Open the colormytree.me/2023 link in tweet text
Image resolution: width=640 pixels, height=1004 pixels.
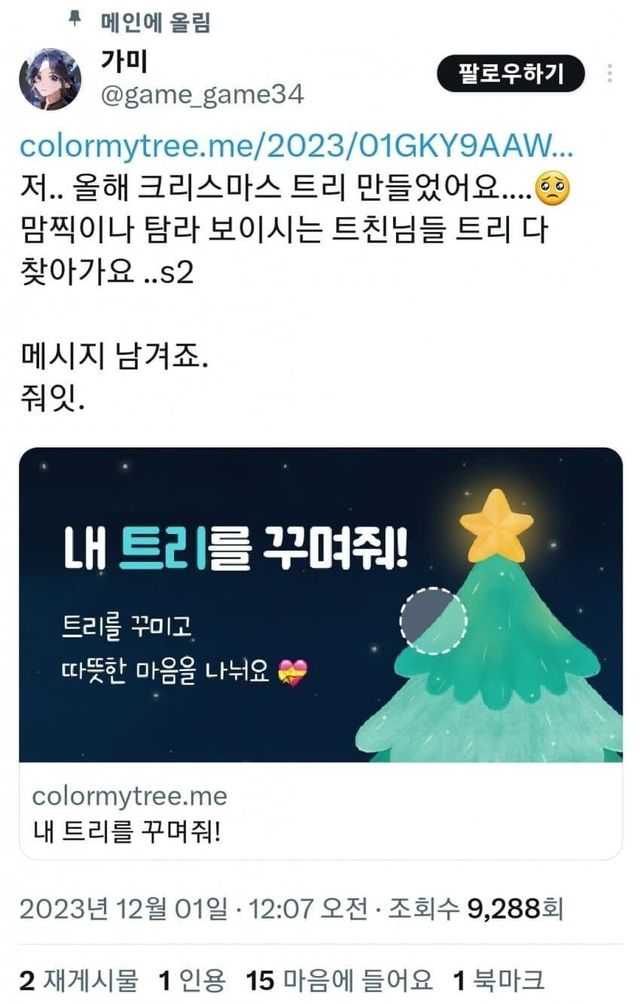[x=296, y=146]
